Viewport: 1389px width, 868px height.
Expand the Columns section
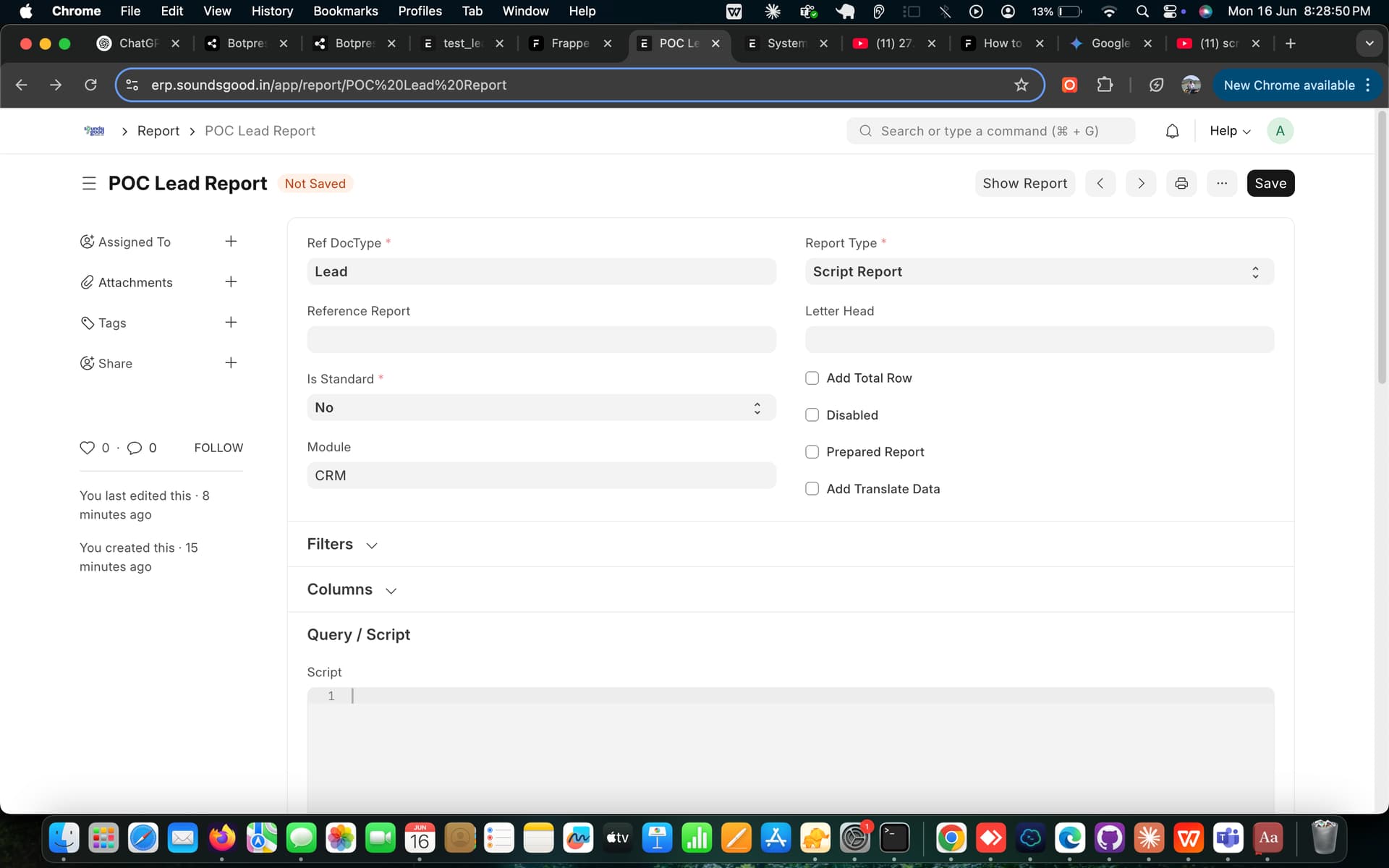352,590
